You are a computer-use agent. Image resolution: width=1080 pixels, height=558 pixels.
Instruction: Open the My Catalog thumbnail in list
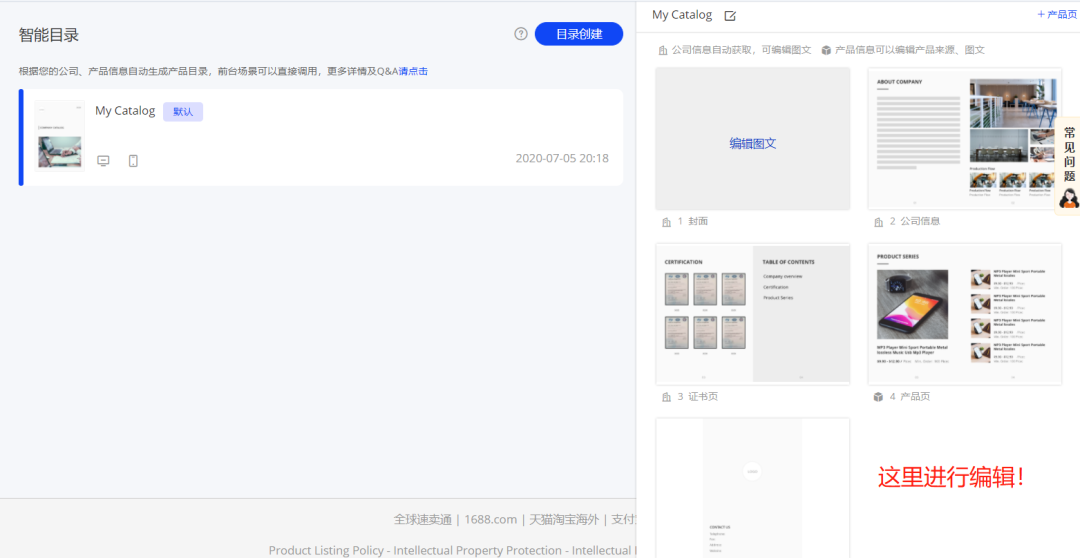pos(59,136)
